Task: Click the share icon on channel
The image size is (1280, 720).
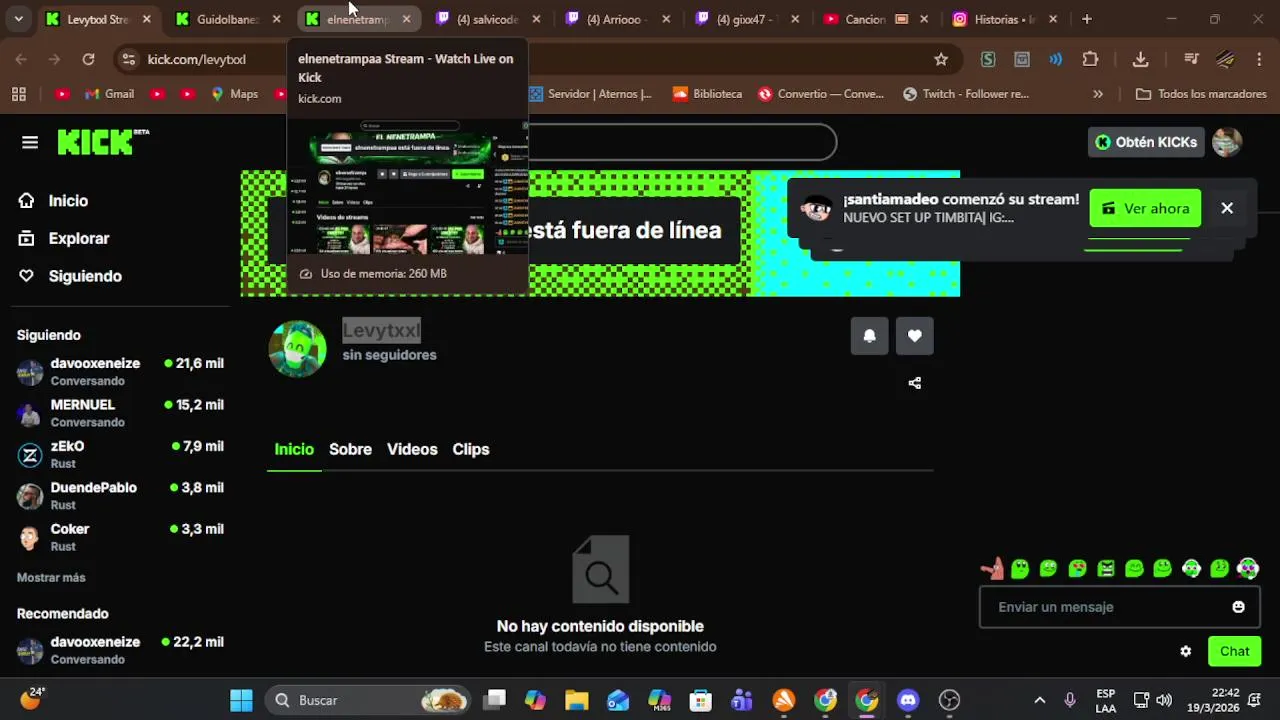Action: (914, 383)
